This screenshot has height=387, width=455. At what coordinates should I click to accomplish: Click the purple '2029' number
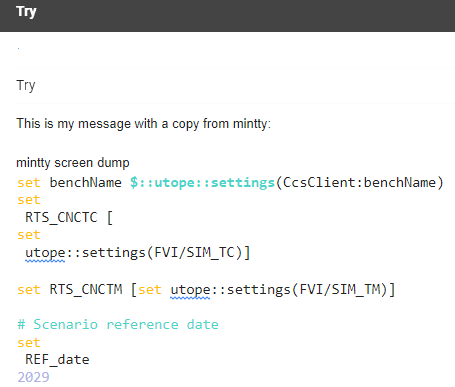coord(33,377)
